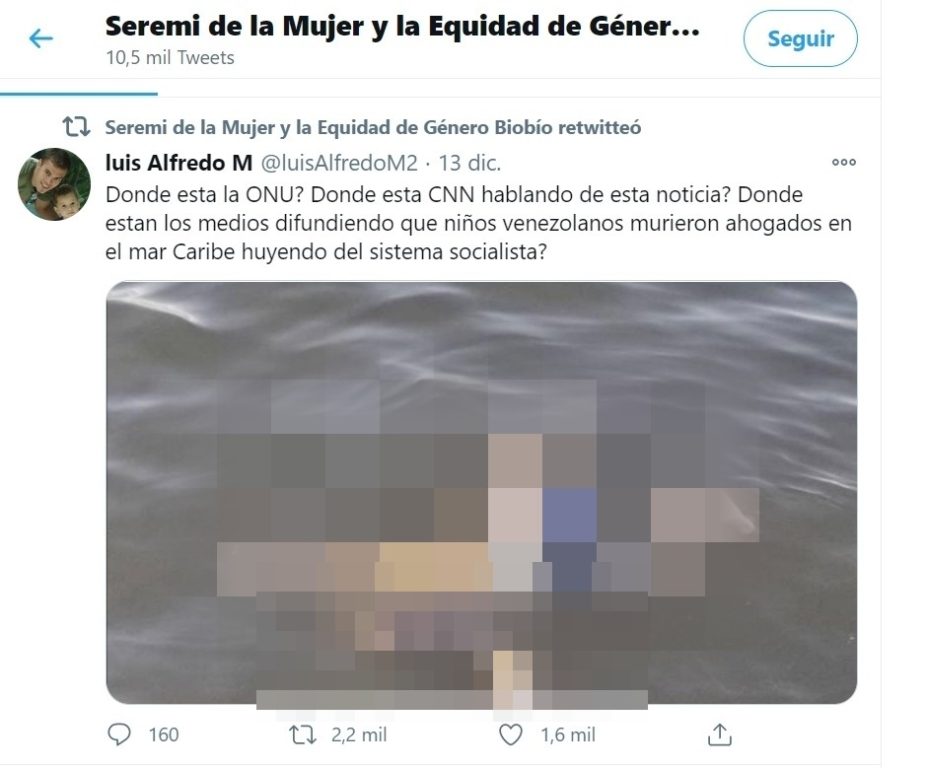
Task: Click the retweeted indicator icon above tweet
Action: 77,127
